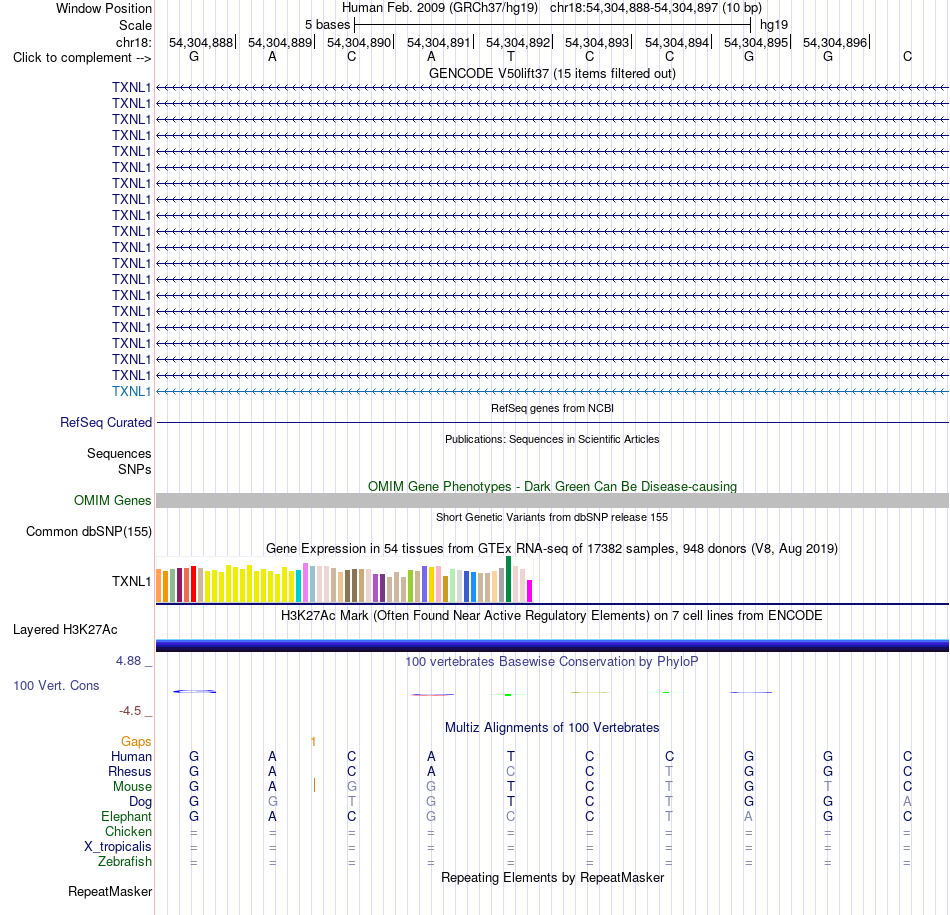Screen dimensions: 950x915
Task: Click the Sequences track label
Action: point(119,453)
